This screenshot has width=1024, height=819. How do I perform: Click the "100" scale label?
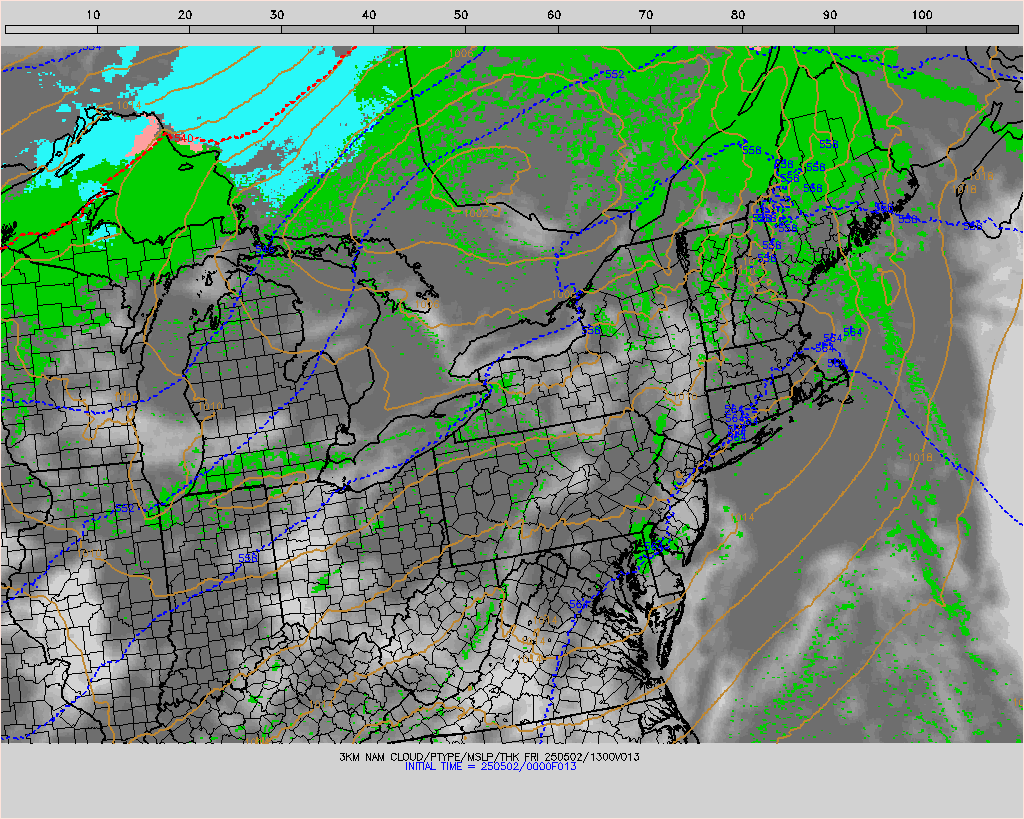tap(922, 14)
